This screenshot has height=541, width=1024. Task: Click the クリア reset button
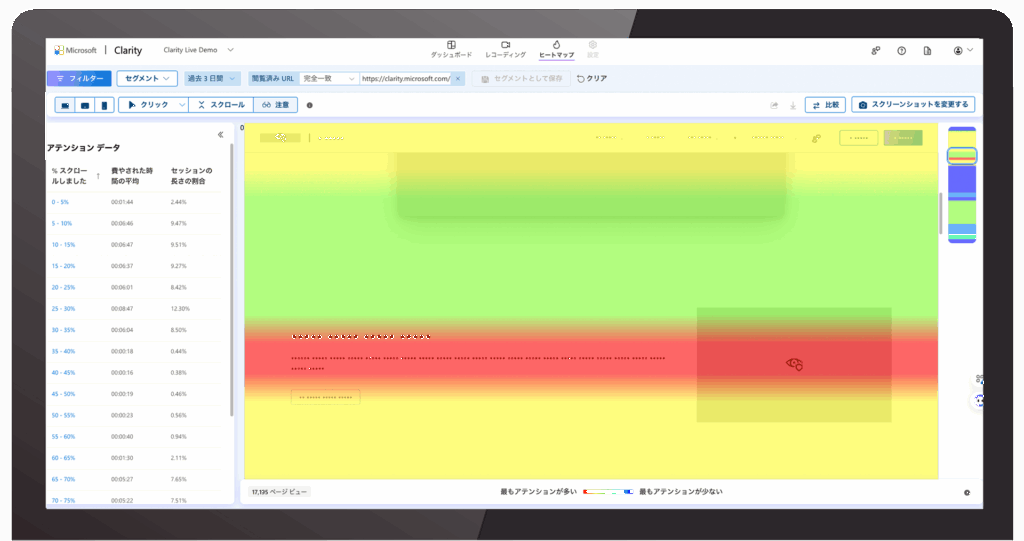pyautogui.click(x=592, y=78)
